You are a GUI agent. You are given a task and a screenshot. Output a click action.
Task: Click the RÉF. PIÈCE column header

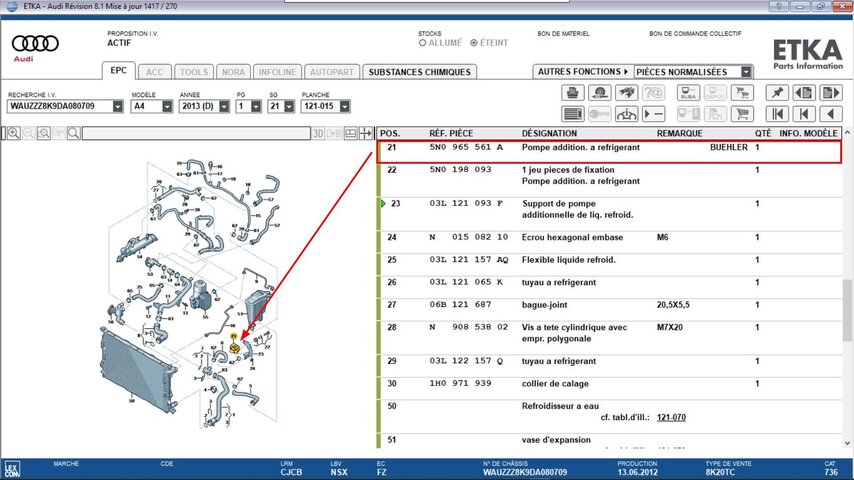tap(451, 133)
